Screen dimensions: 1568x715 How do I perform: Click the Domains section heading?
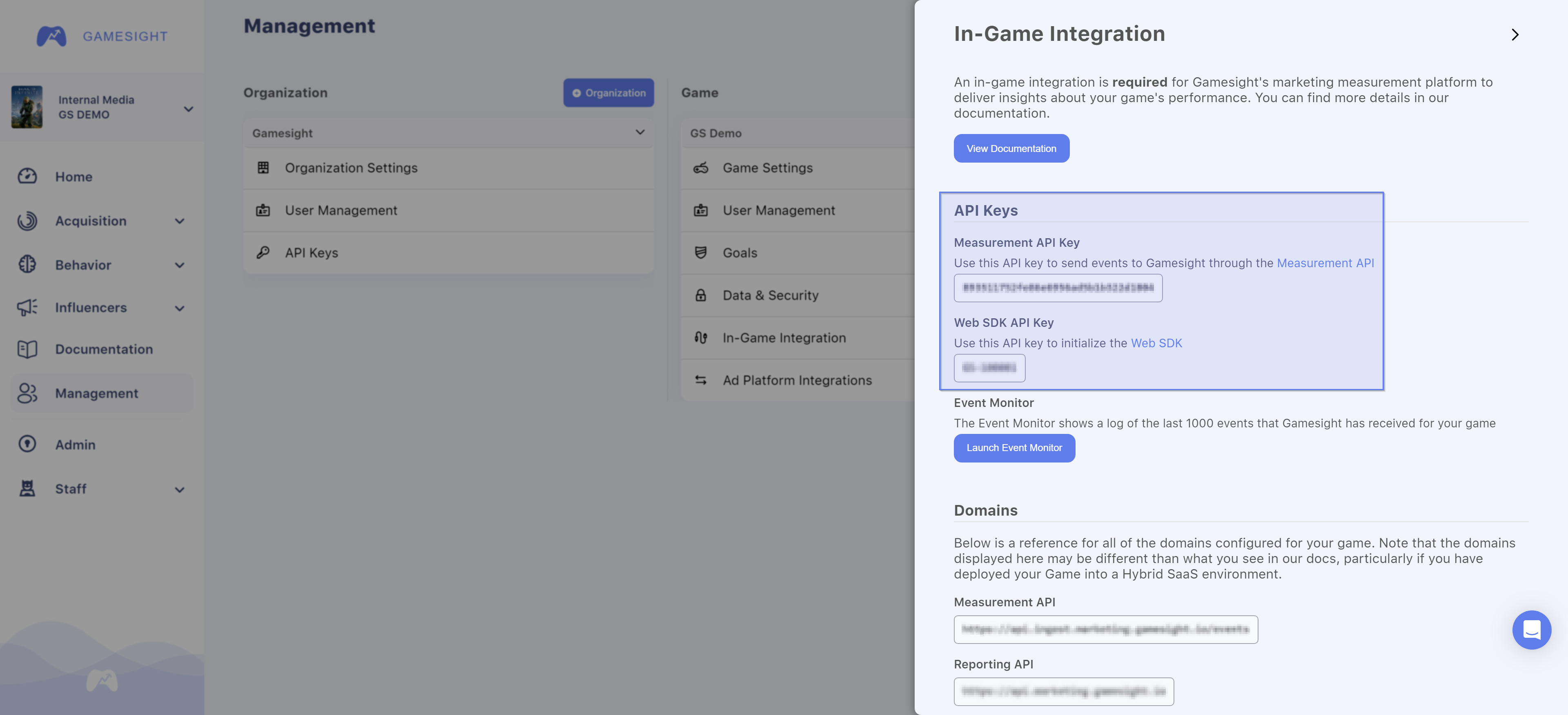point(985,510)
